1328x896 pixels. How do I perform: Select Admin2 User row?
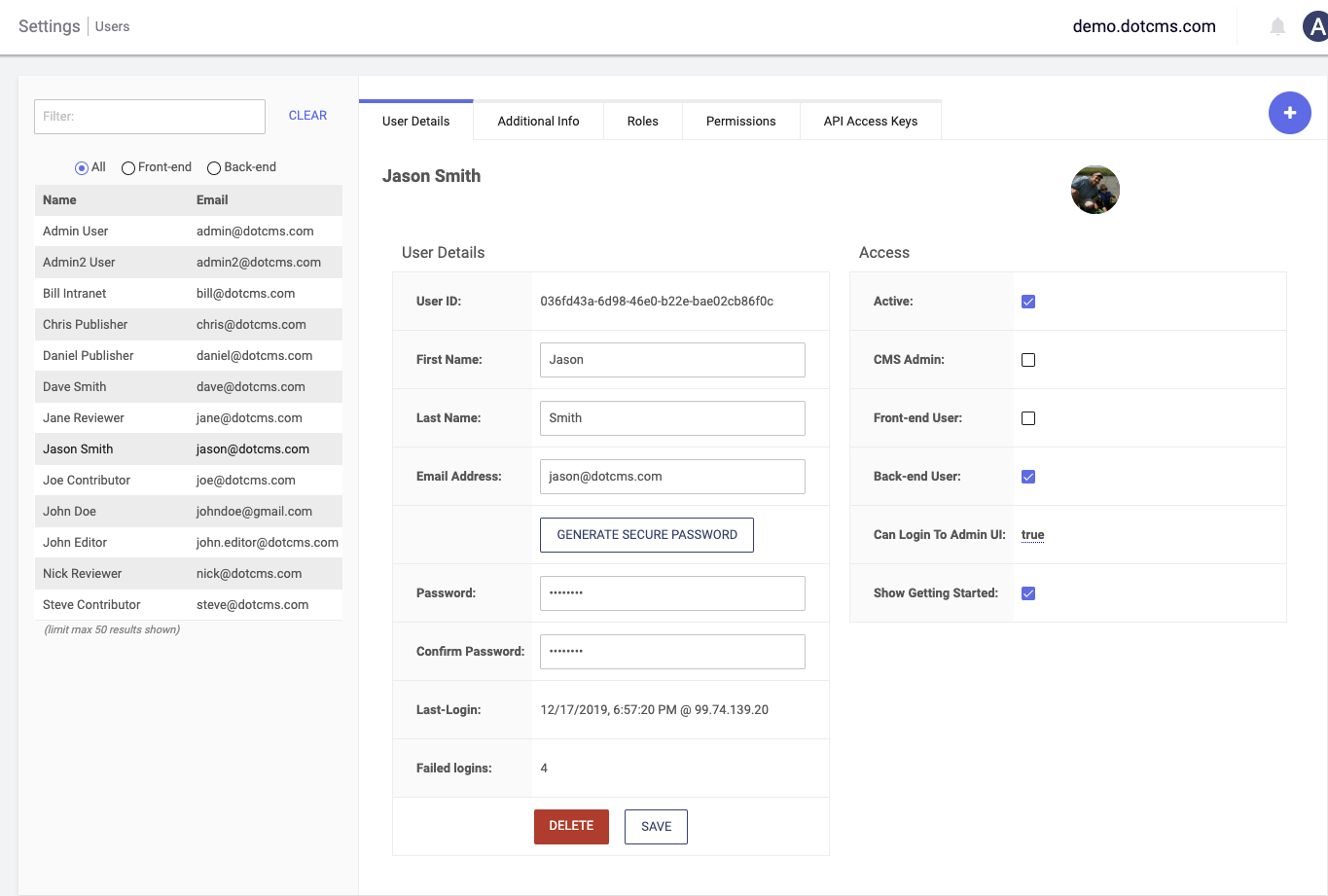pos(189,263)
